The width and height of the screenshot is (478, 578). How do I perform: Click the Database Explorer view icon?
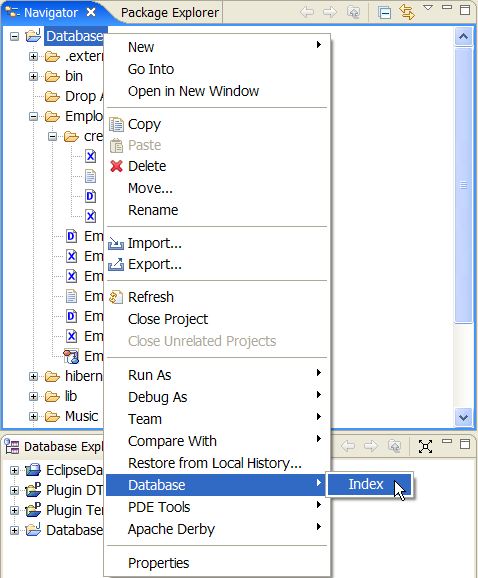(x=12, y=446)
